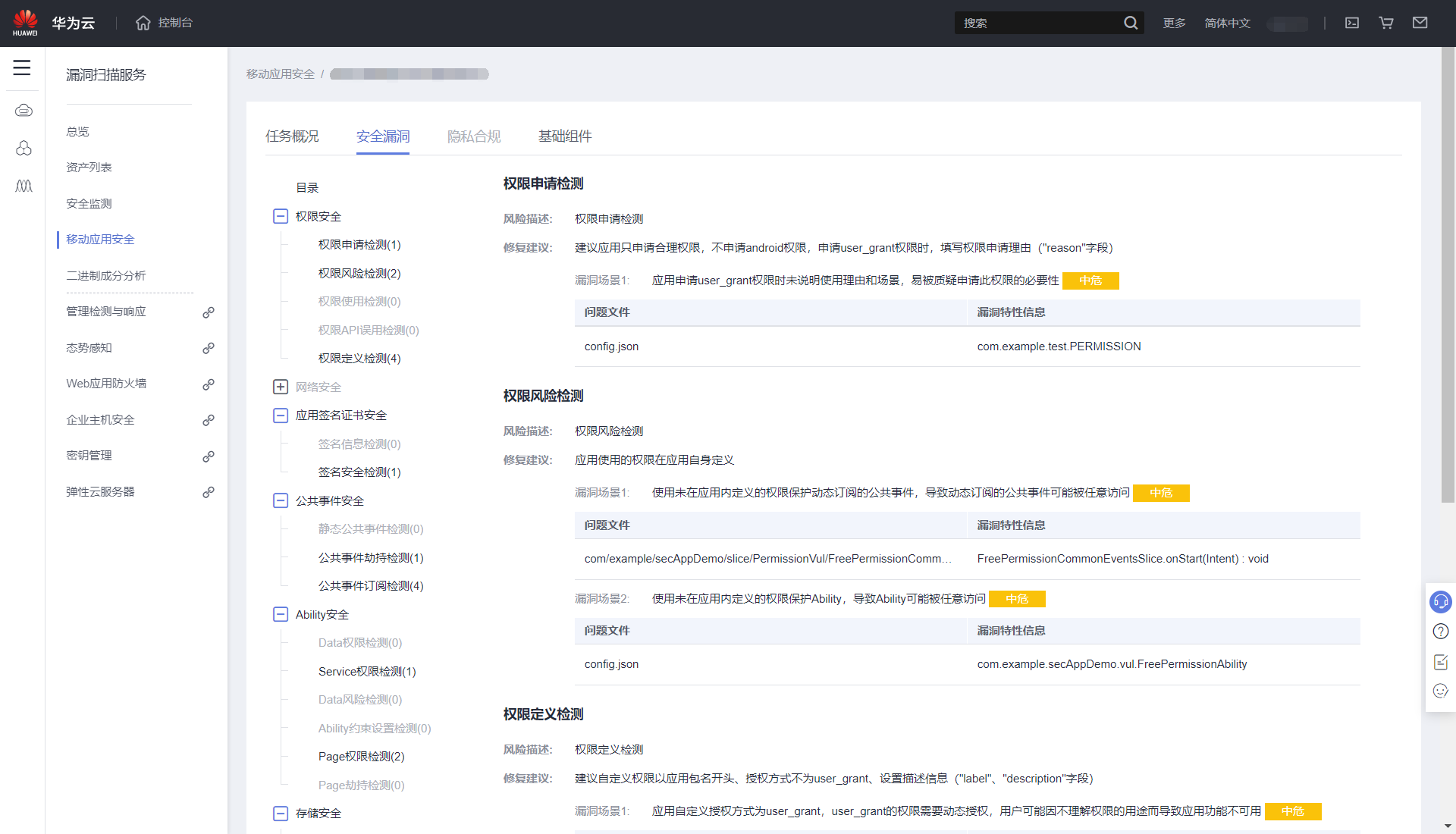Click the help question mark icon
The width and height of the screenshot is (1456, 834).
click(1440, 632)
